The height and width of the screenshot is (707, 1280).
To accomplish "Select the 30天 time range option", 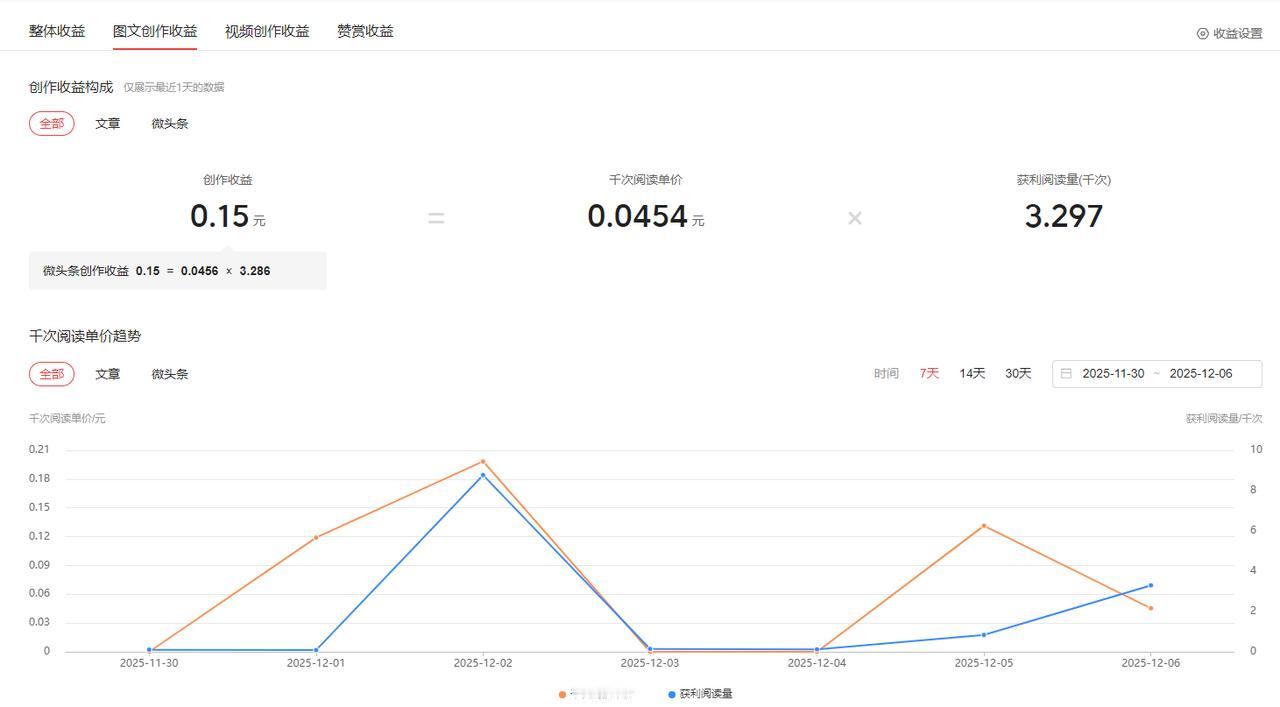I will pos(1016,373).
